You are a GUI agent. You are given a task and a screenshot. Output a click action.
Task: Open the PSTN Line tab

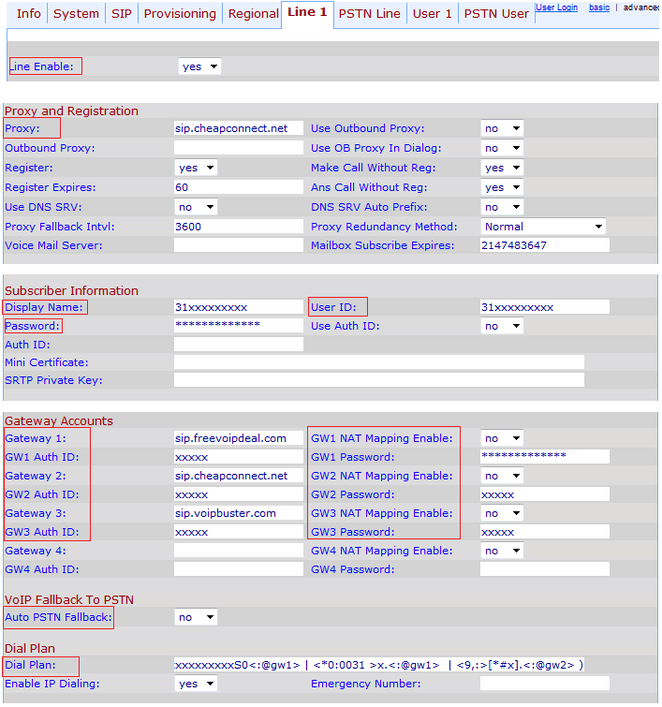click(x=370, y=14)
